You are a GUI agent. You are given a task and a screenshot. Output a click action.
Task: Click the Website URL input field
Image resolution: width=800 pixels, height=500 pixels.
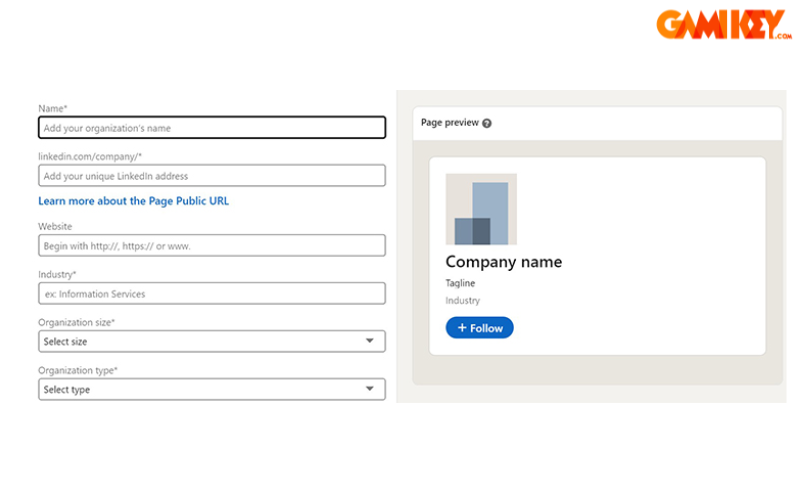[x=212, y=245]
